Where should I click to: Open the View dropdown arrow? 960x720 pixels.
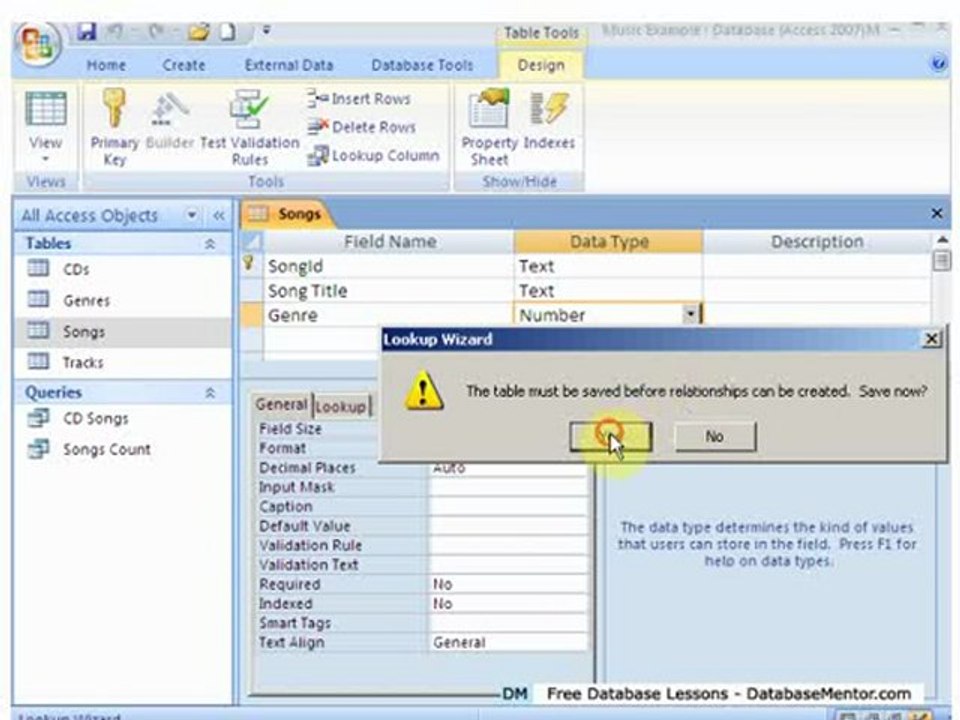45,159
